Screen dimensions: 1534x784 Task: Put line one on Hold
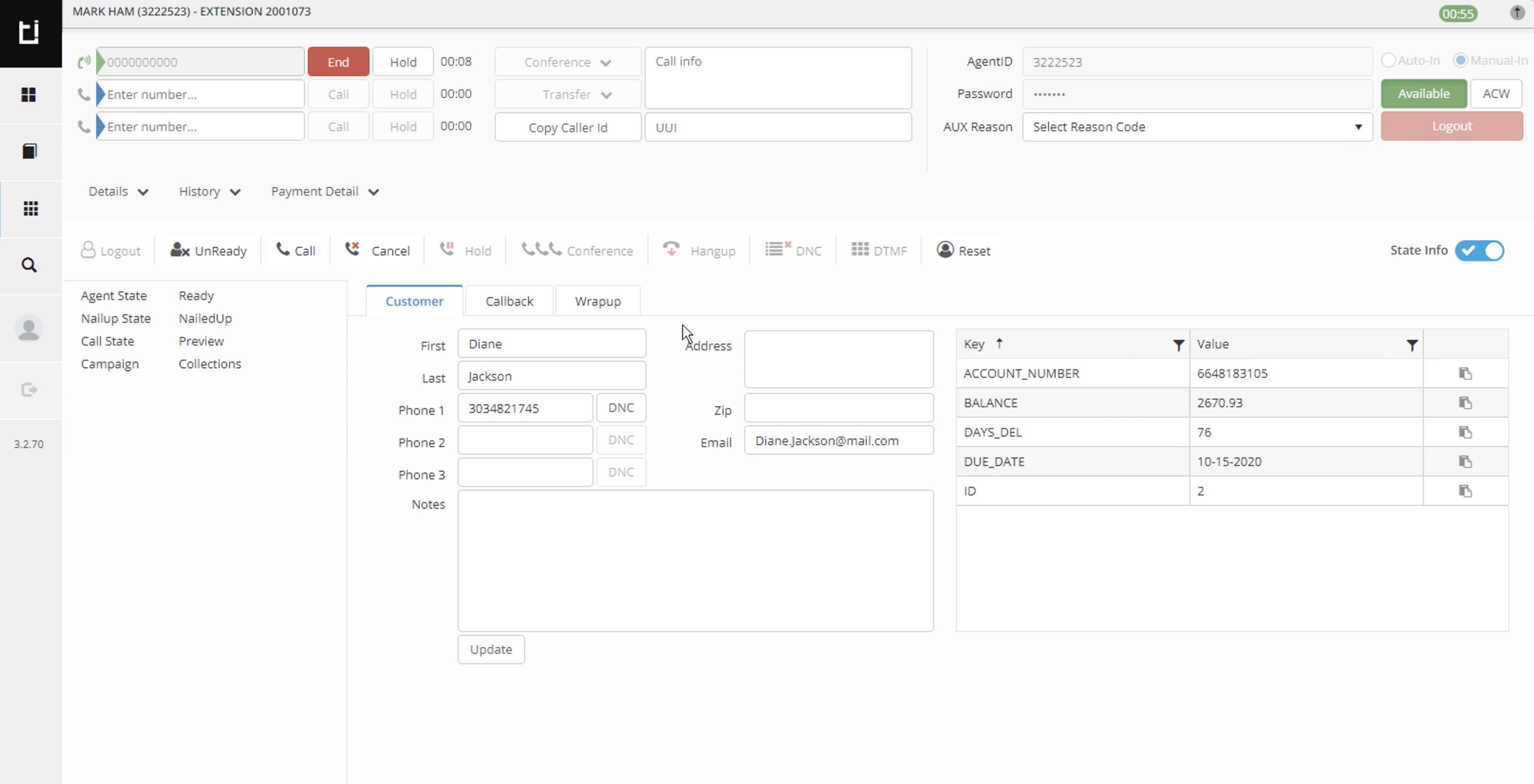403,62
